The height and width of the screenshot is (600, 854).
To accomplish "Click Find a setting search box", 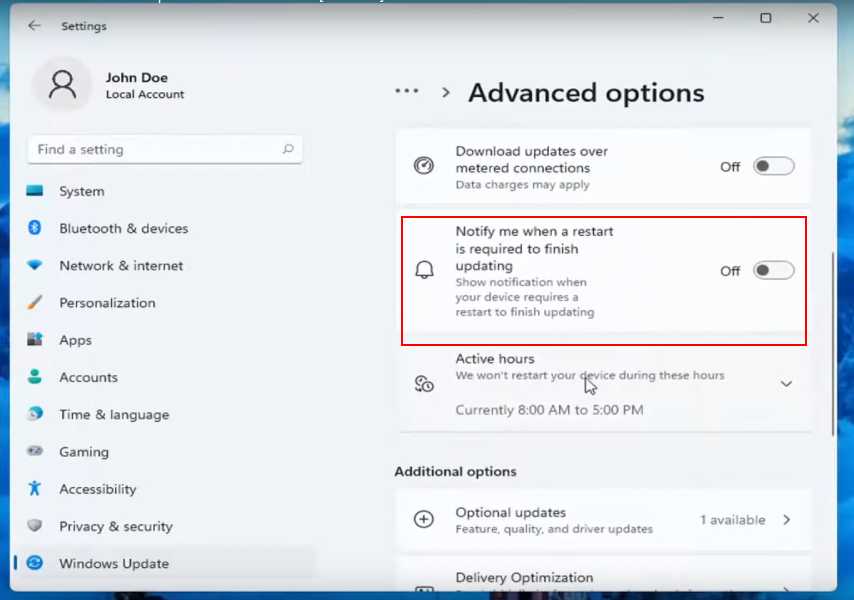I will pos(164,149).
